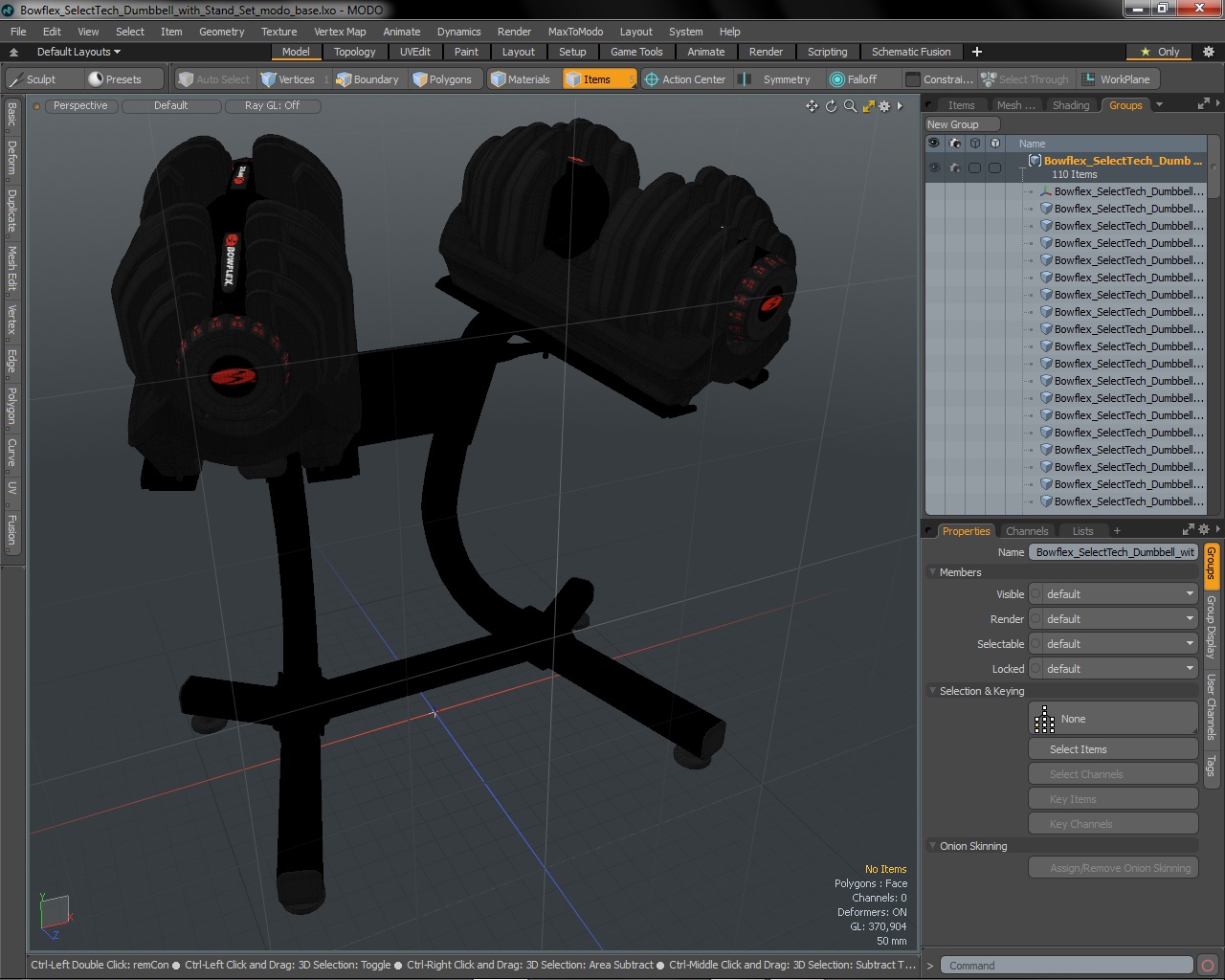
Task: Click the viewport zoom magnifier icon
Action: 850,106
